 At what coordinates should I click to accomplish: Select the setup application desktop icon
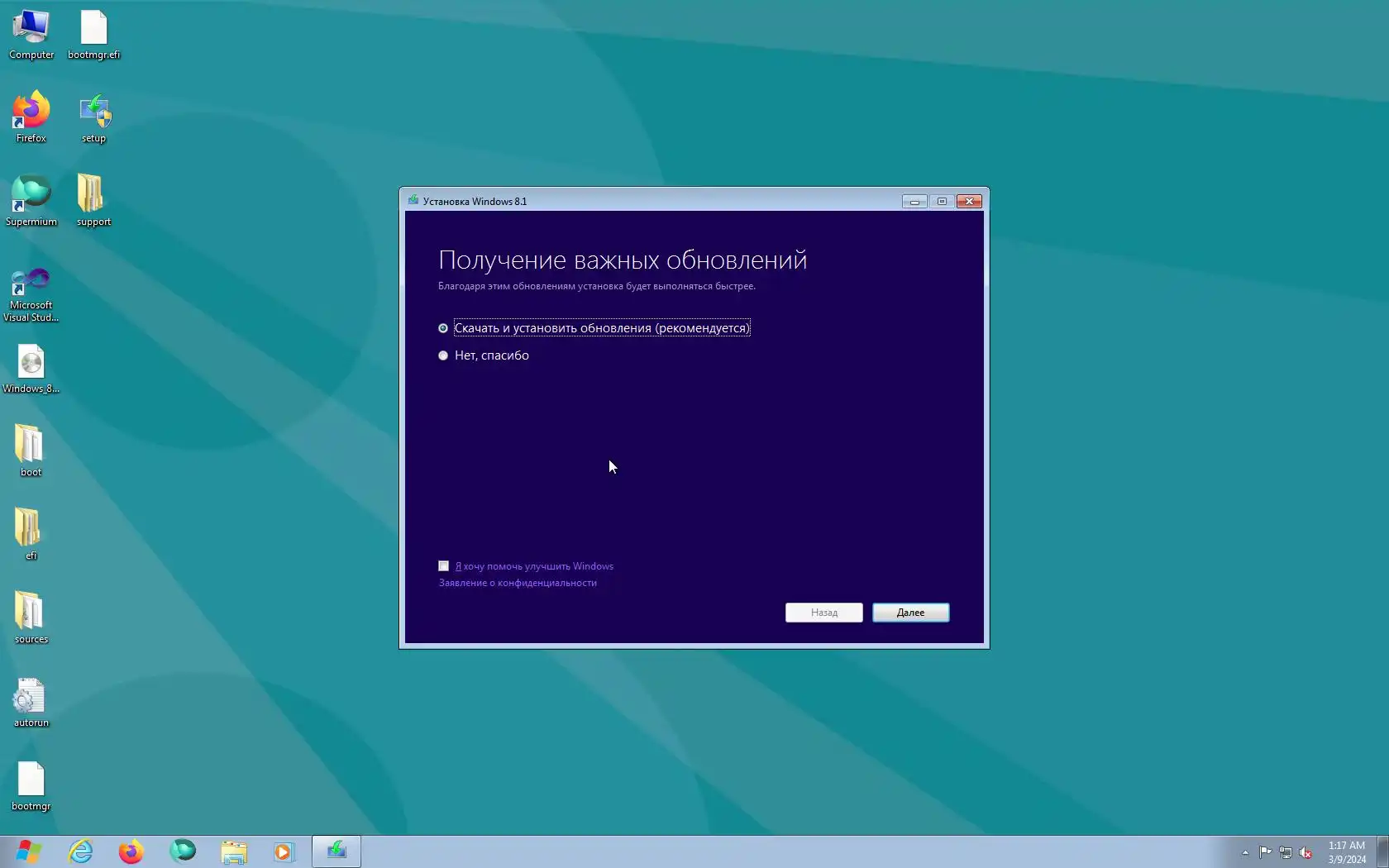93,117
